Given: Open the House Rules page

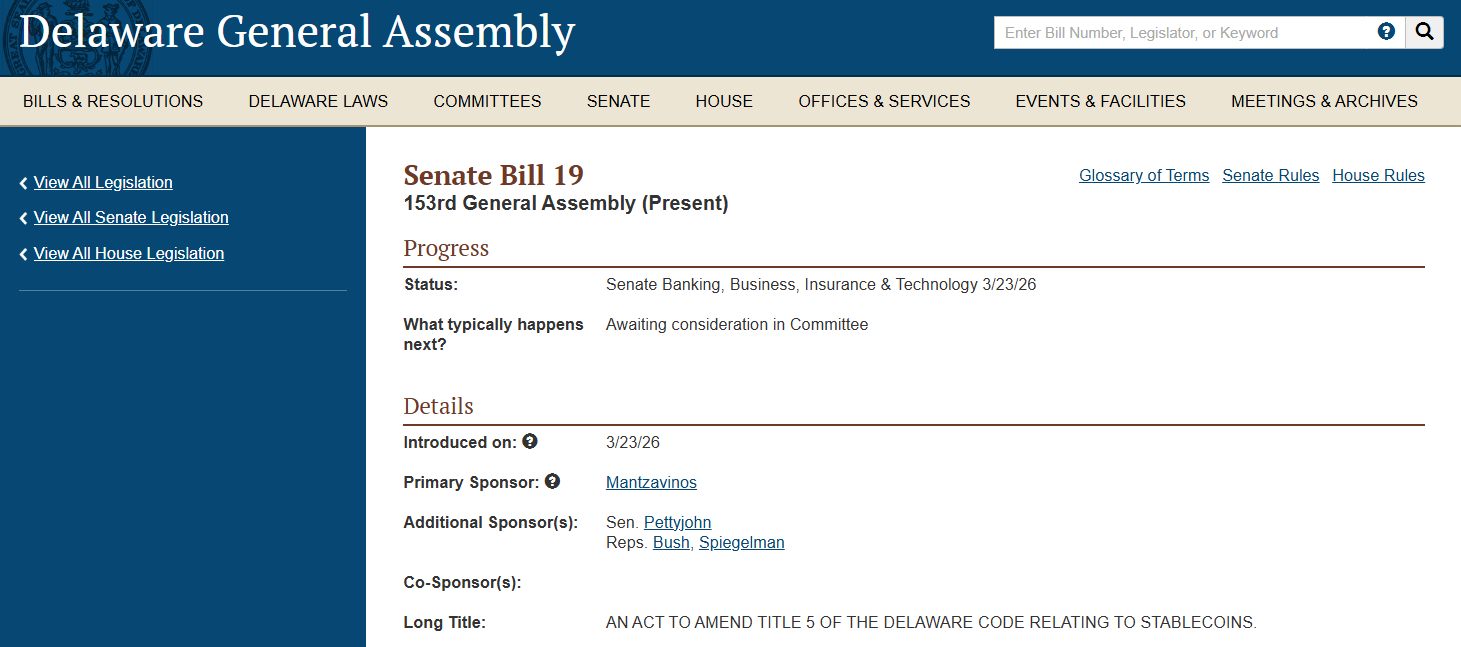Looking at the screenshot, I should [1378, 175].
